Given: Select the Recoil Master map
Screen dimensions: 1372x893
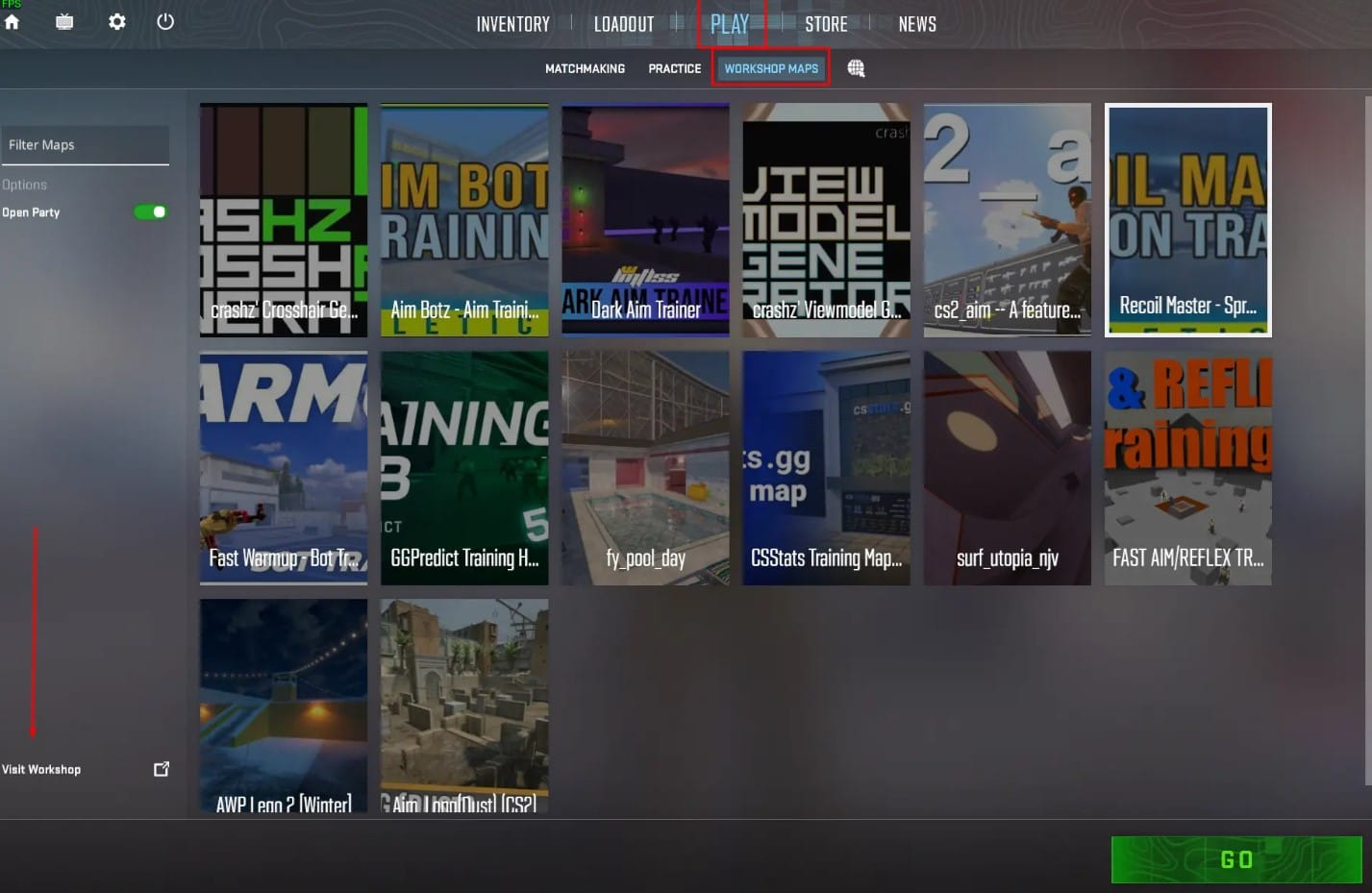Looking at the screenshot, I should coord(1188,220).
